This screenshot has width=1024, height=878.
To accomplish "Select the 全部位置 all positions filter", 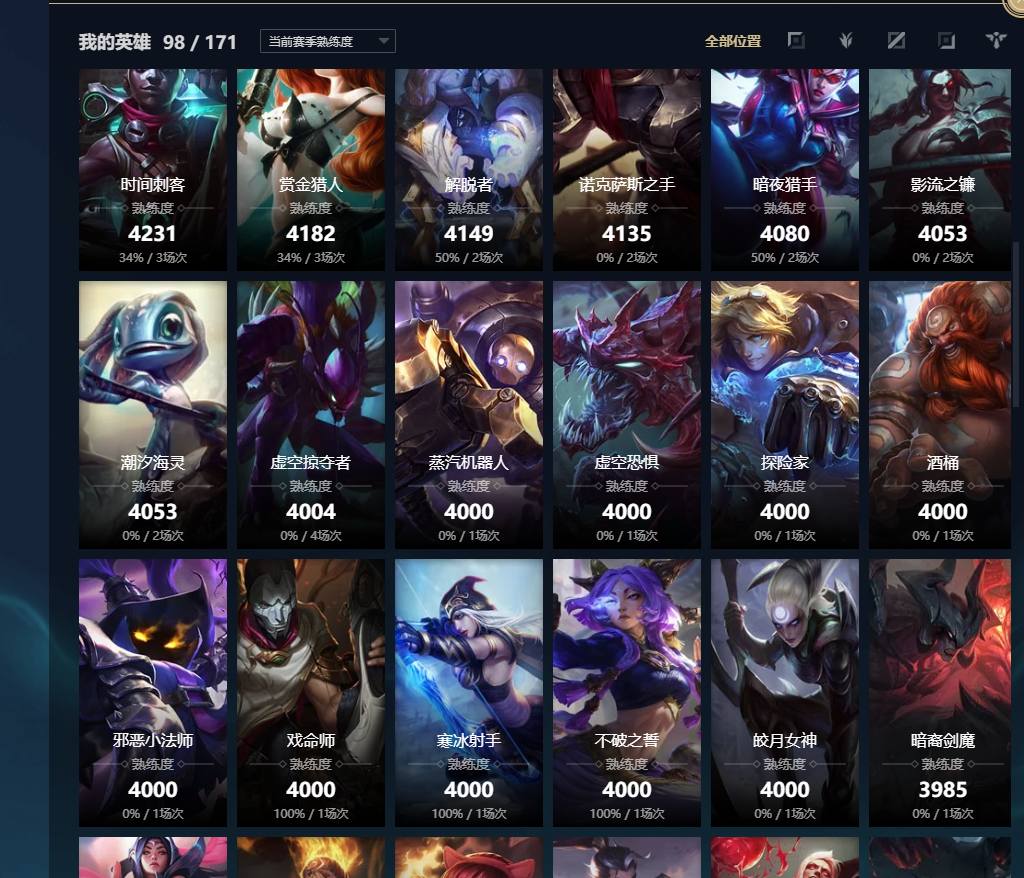I will [733, 41].
